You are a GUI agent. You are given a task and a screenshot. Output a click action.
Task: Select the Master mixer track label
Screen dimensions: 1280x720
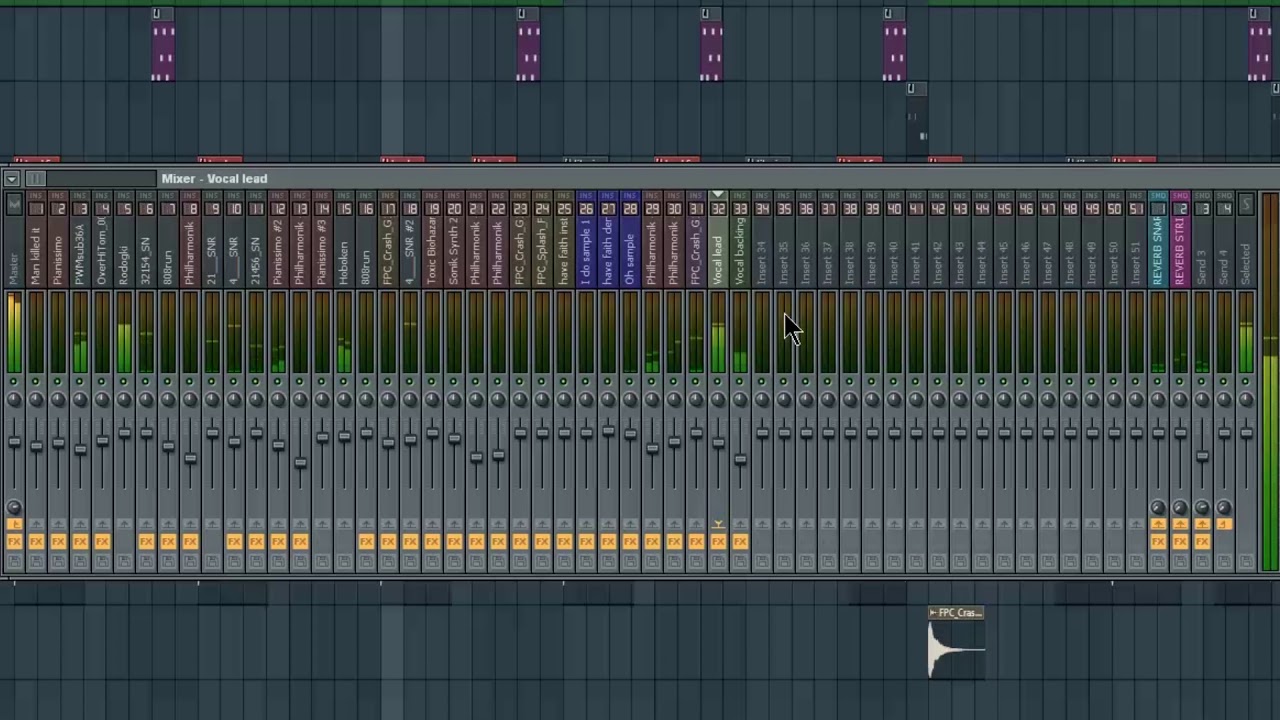(14, 270)
